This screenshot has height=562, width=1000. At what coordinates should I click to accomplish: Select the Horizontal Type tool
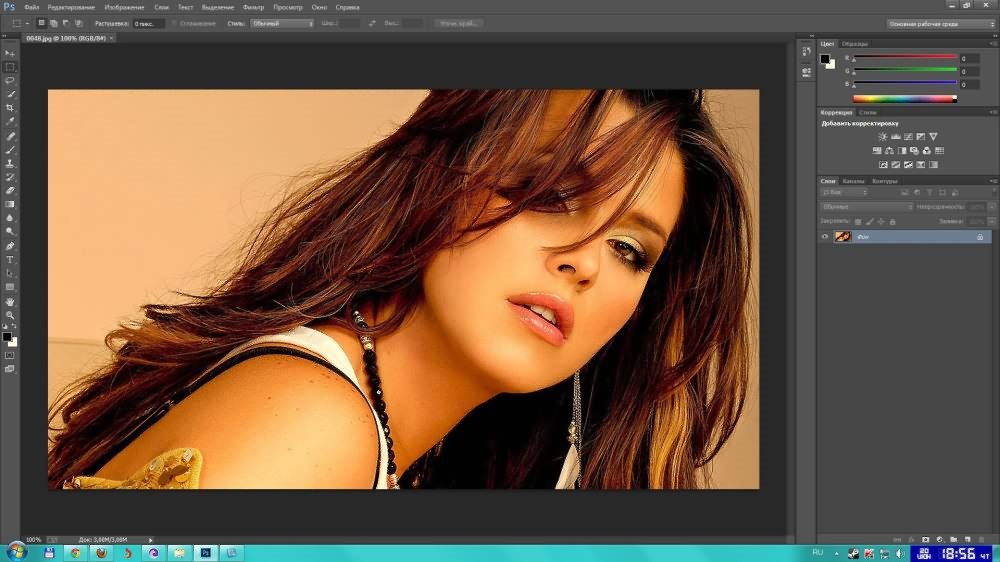[10, 259]
